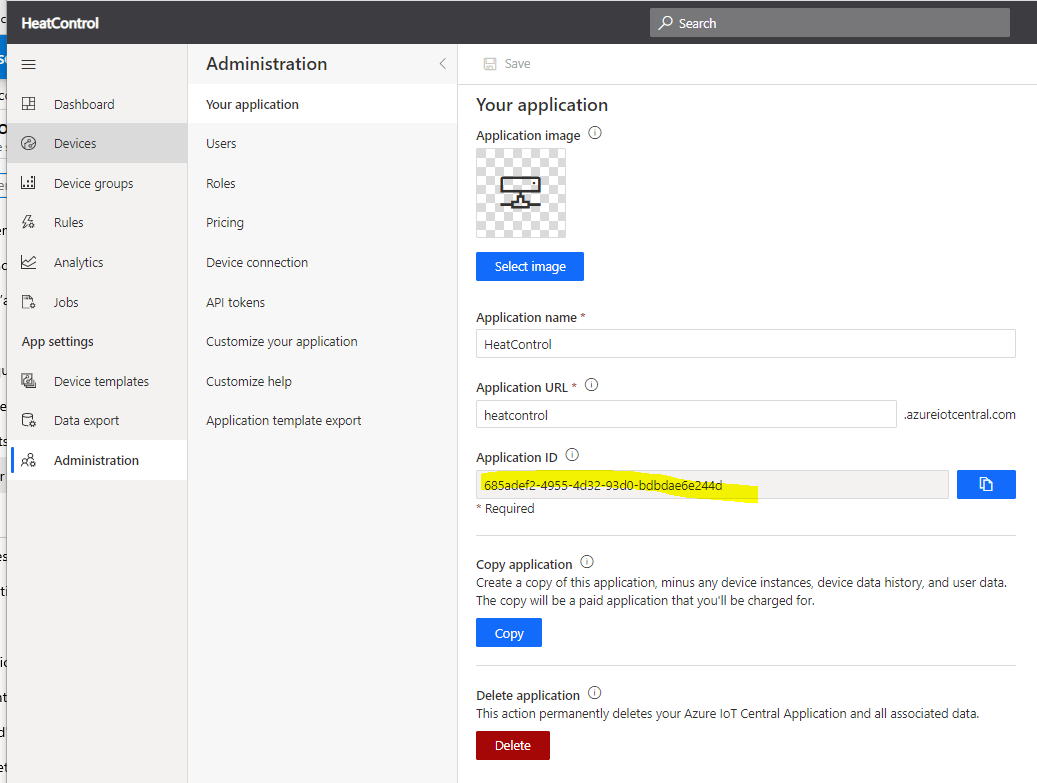Open the Rules section
Image resolution: width=1037 pixels, height=783 pixels.
pyautogui.click(x=97, y=222)
